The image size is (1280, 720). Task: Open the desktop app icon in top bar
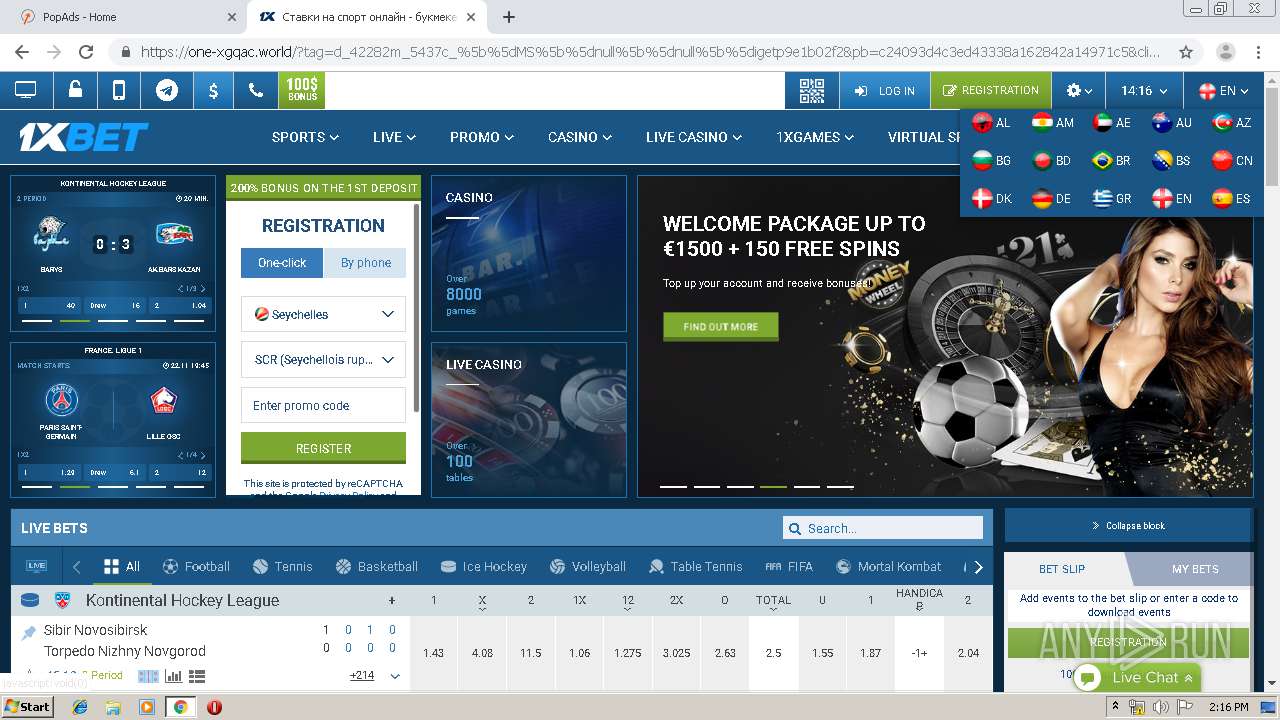[25, 90]
